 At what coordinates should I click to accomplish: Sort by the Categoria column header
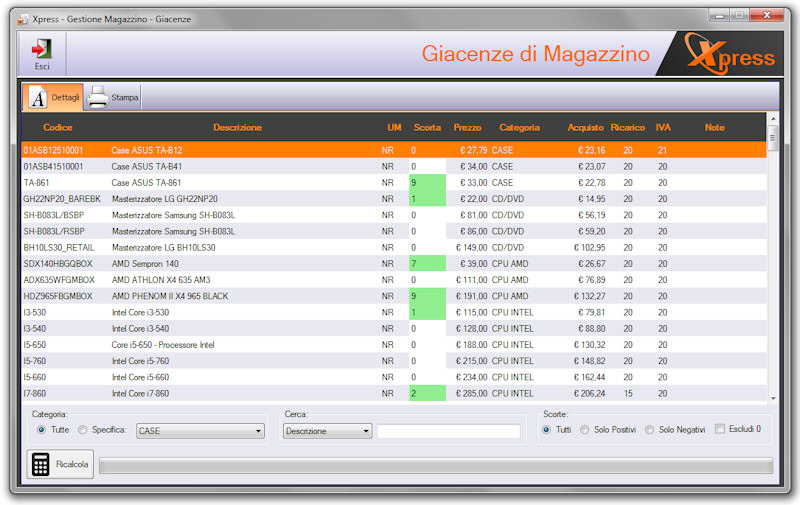click(x=519, y=128)
